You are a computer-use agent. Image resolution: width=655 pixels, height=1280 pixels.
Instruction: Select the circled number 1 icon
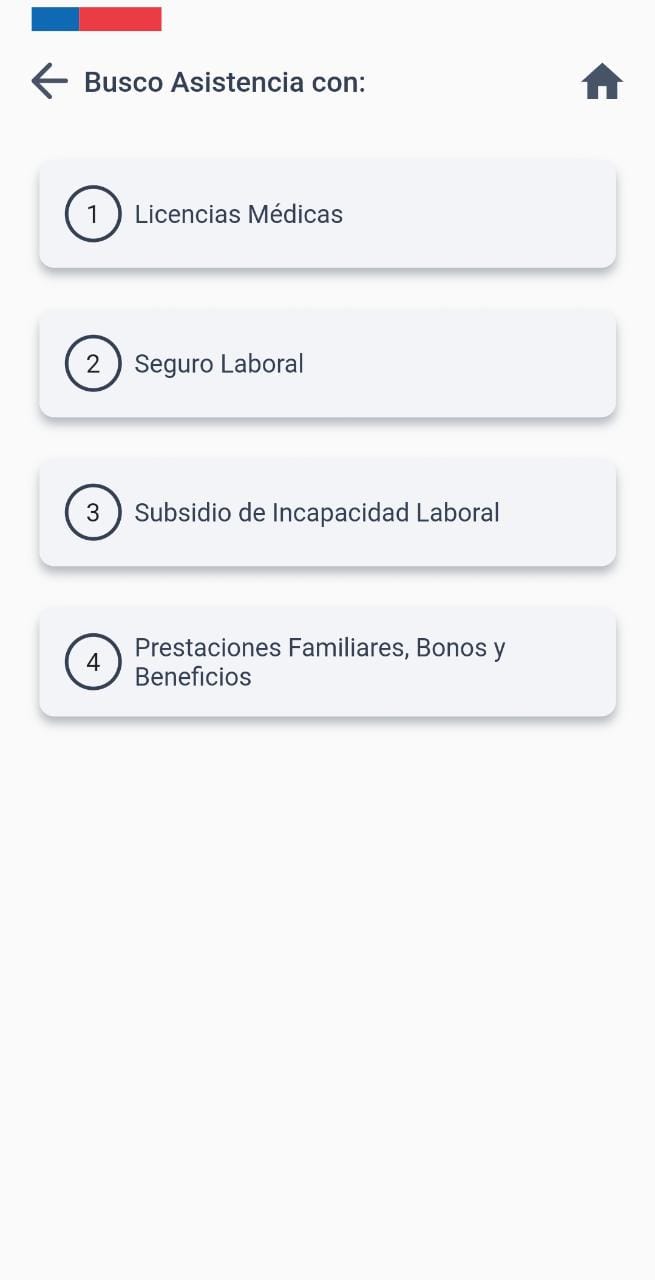(x=93, y=214)
